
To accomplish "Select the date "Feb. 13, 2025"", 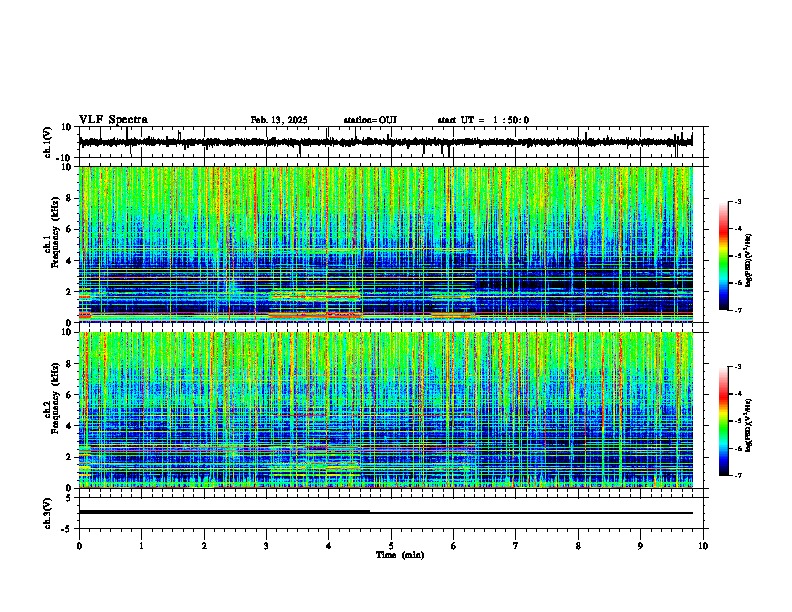I will click(279, 120).
